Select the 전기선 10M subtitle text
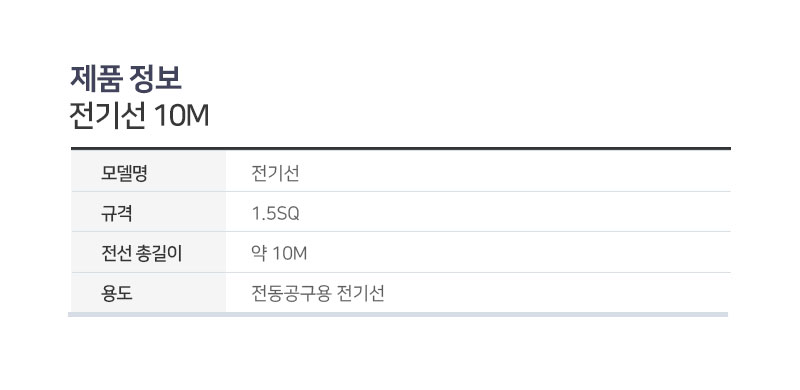 139,117
